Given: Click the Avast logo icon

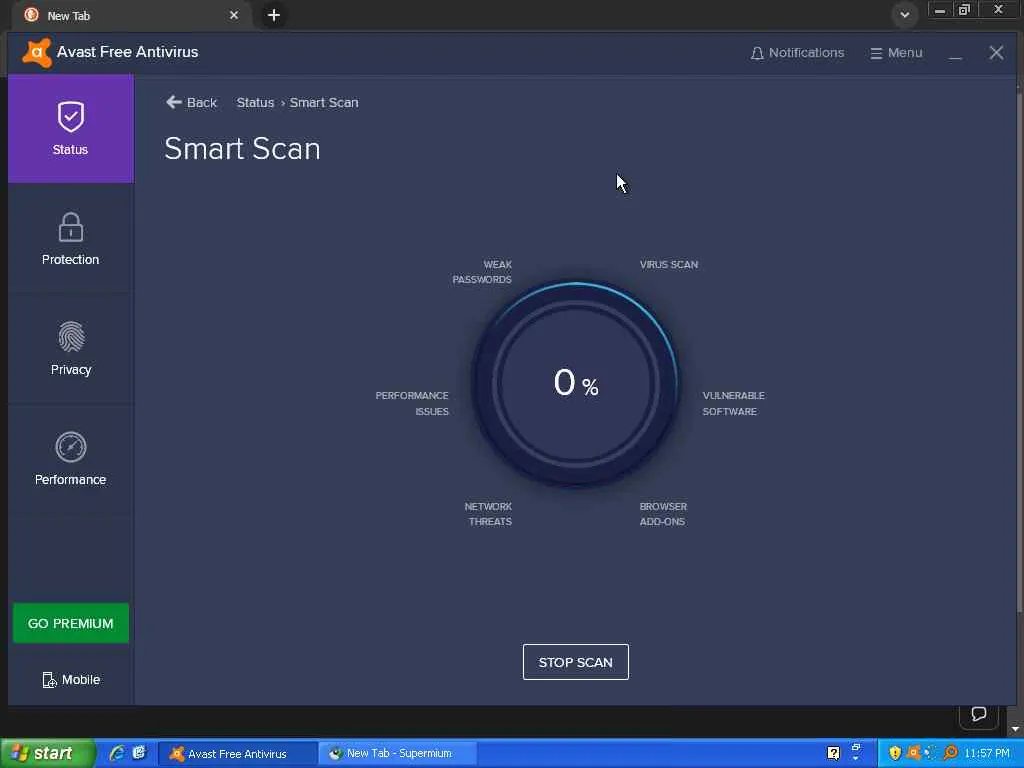Looking at the screenshot, I should [x=37, y=52].
